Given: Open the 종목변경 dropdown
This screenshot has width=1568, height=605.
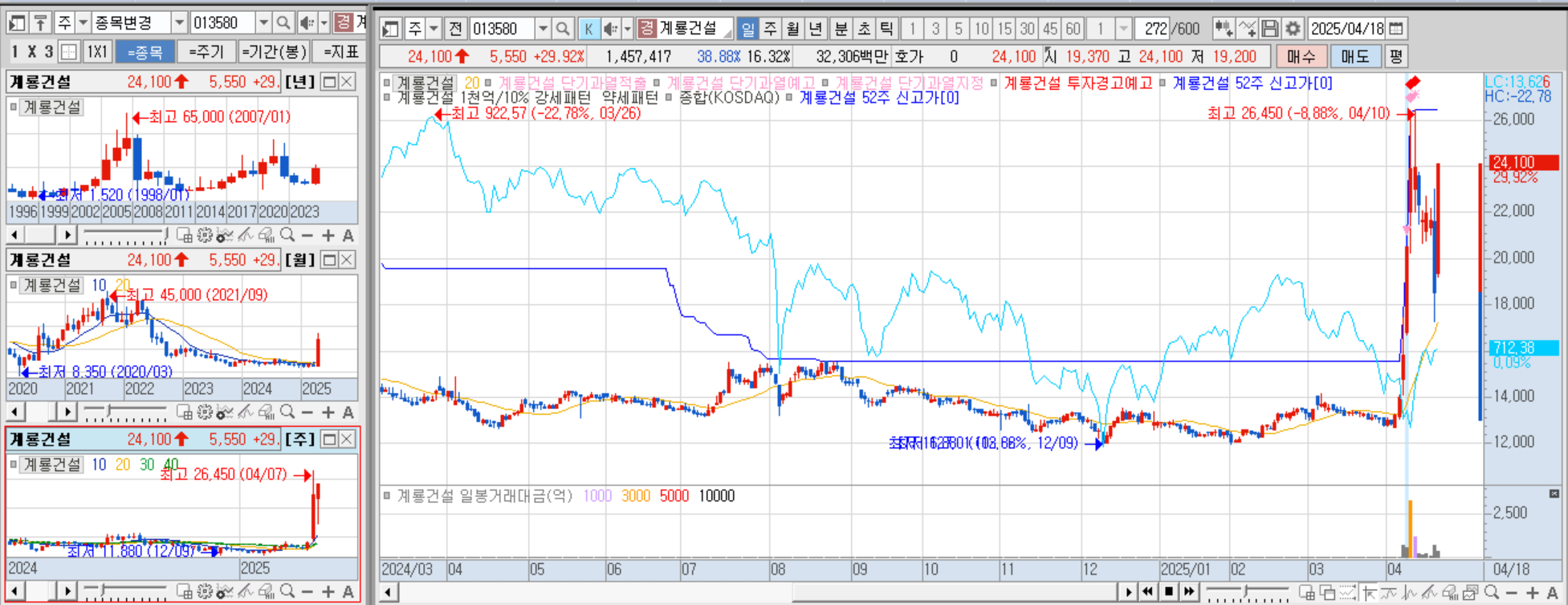Looking at the screenshot, I should (179, 22).
